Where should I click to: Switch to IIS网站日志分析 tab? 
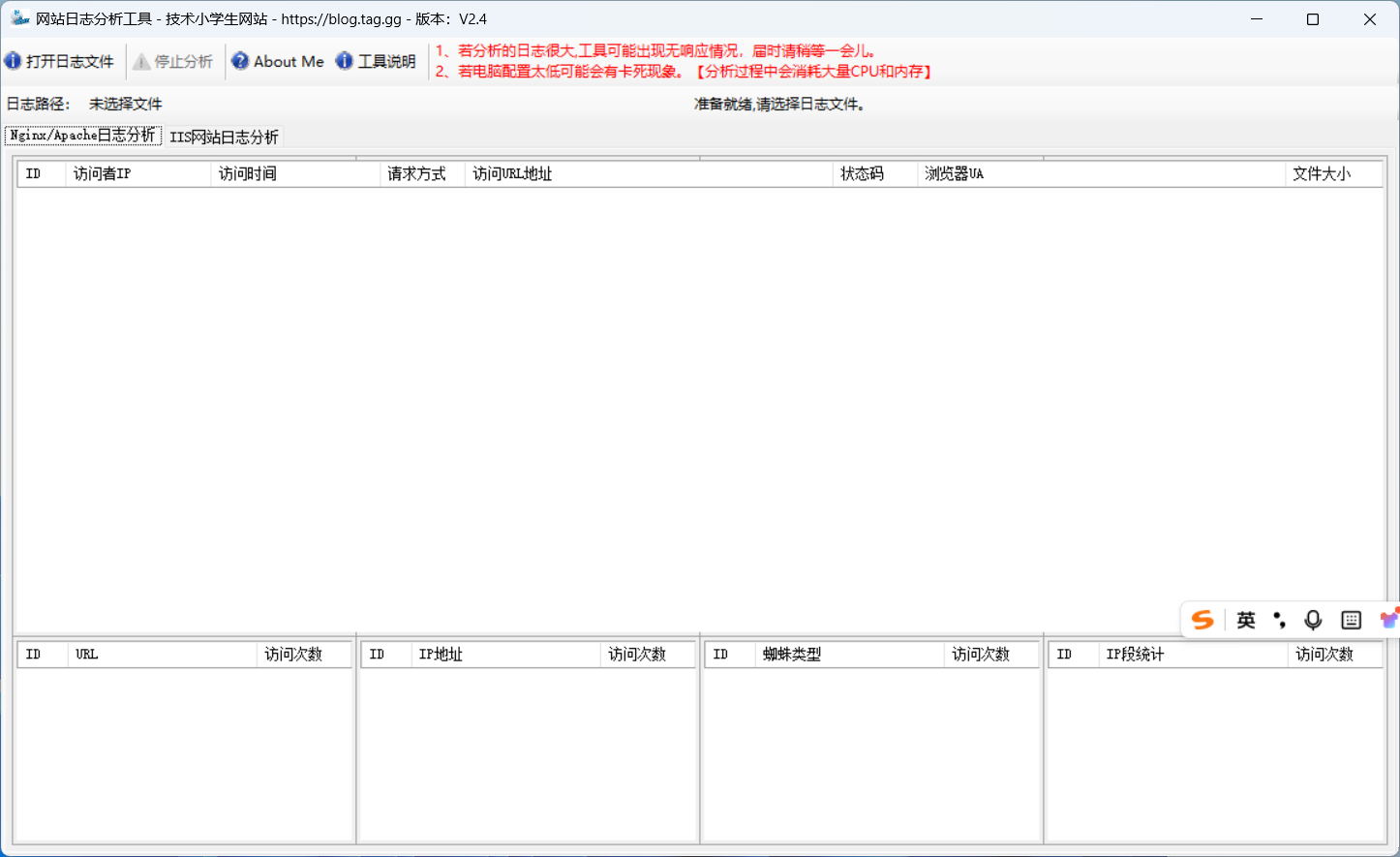click(224, 137)
